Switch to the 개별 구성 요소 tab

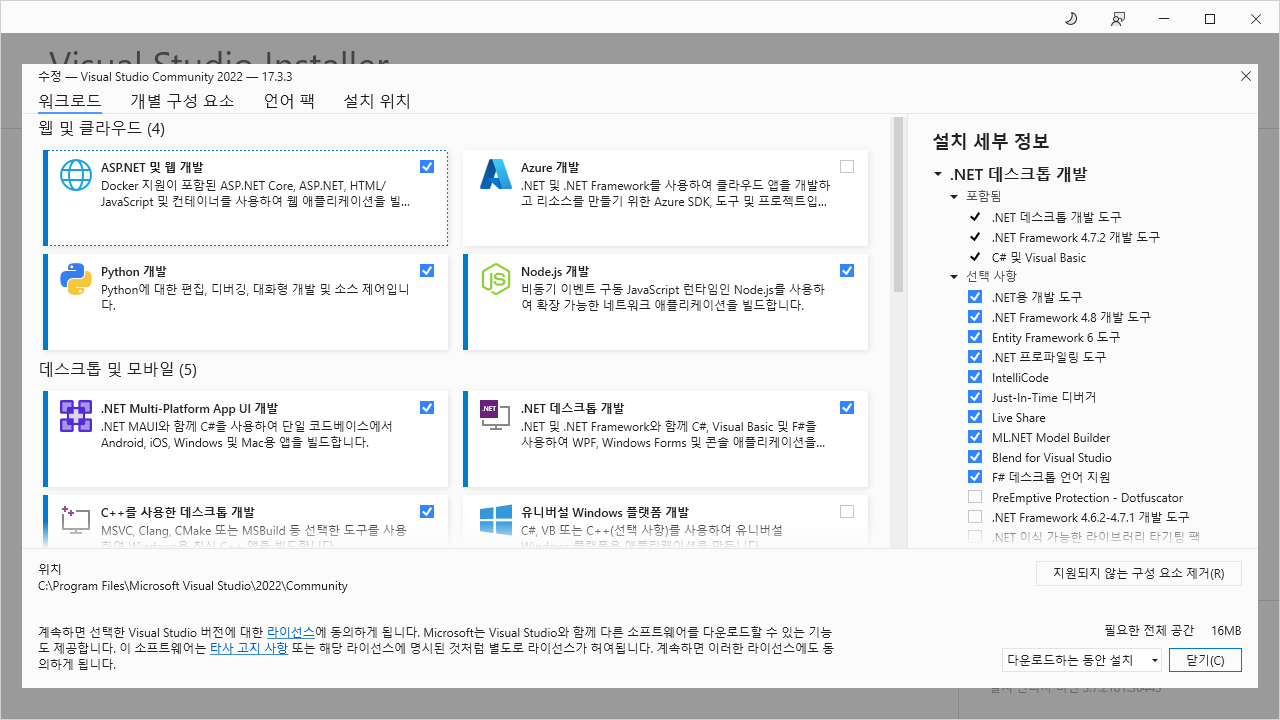point(182,101)
